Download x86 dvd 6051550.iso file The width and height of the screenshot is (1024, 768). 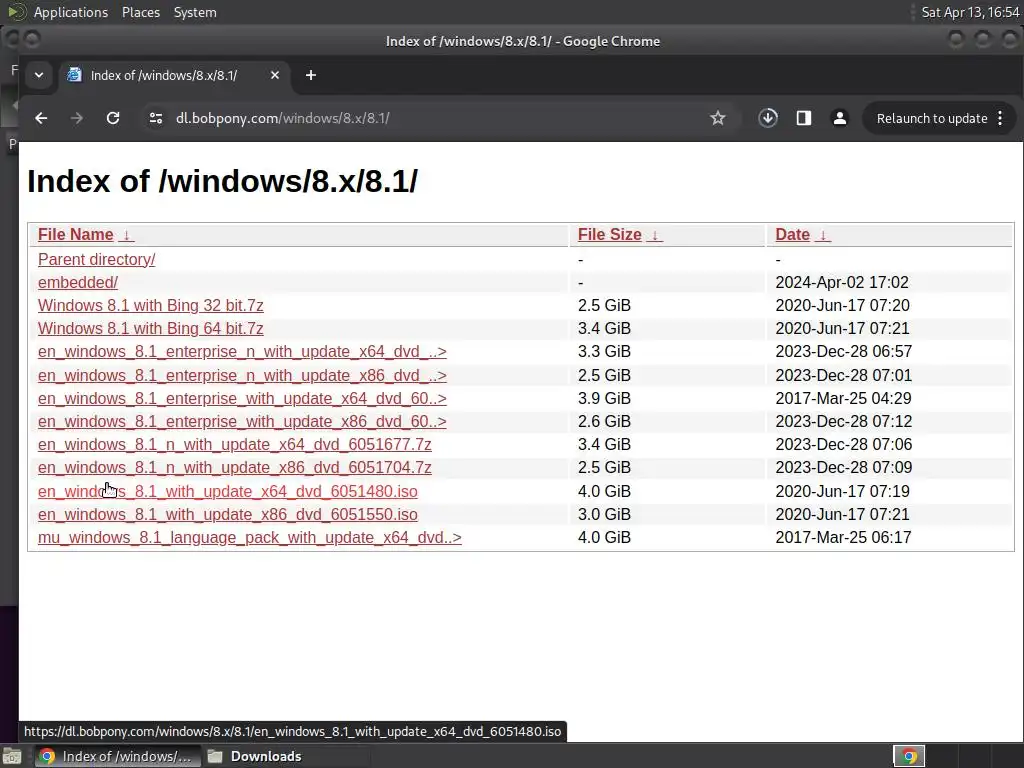pos(228,514)
